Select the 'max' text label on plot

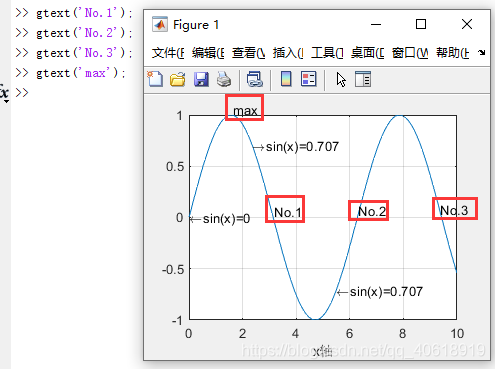pyautogui.click(x=245, y=111)
